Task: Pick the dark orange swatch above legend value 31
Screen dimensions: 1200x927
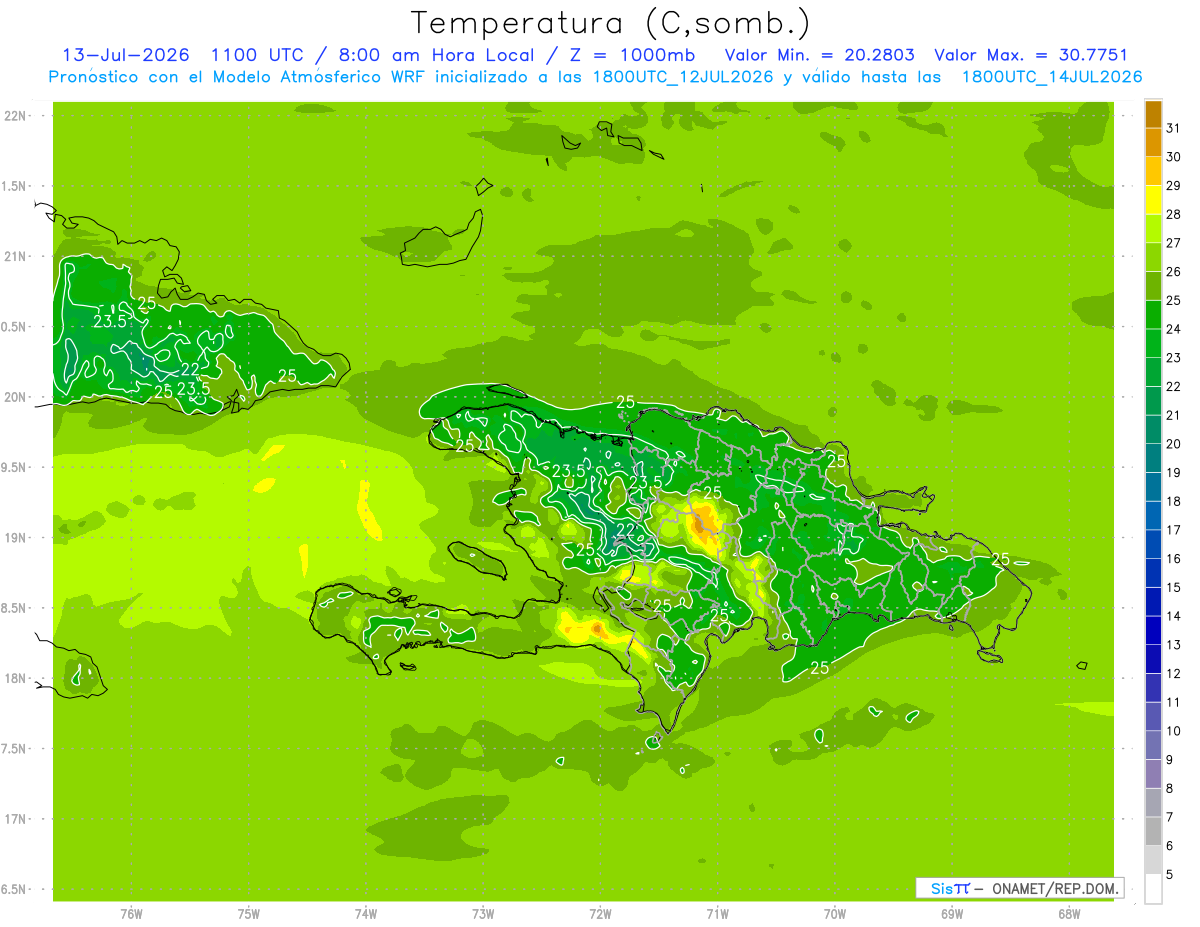Action: pyautogui.click(x=1153, y=115)
